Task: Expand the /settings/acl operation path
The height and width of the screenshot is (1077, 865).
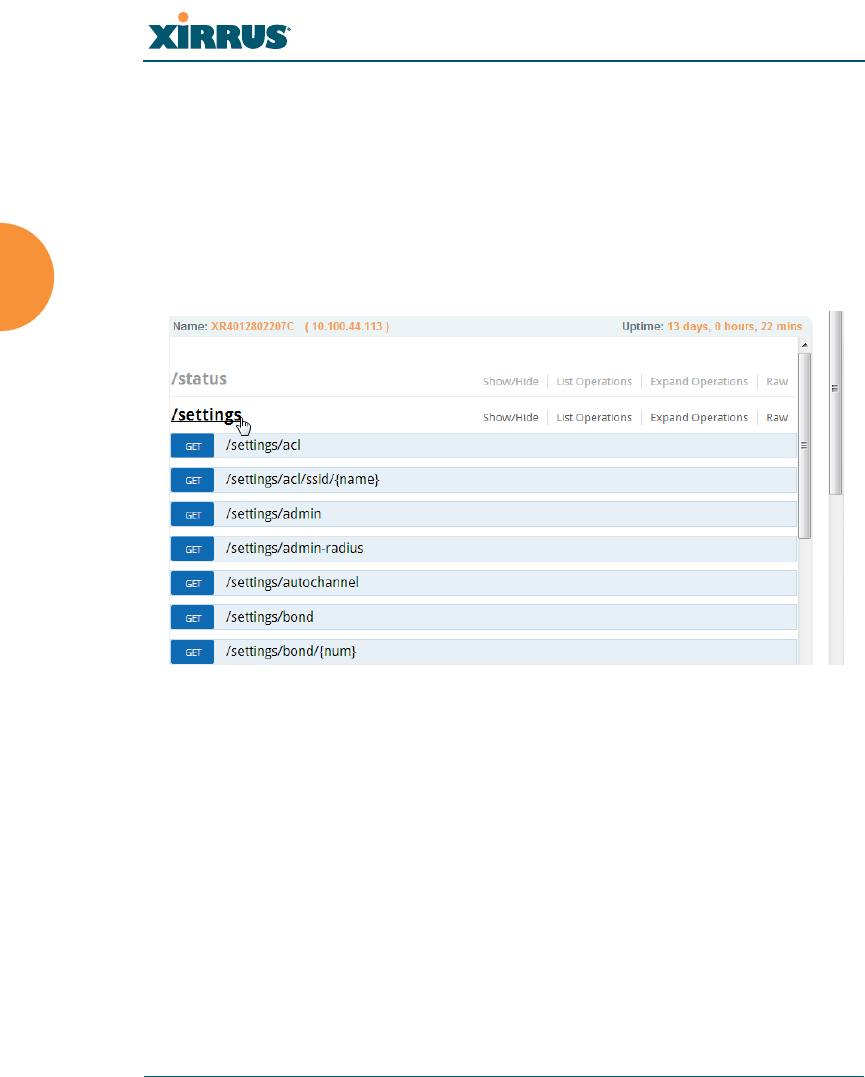Action: (x=263, y=445)
